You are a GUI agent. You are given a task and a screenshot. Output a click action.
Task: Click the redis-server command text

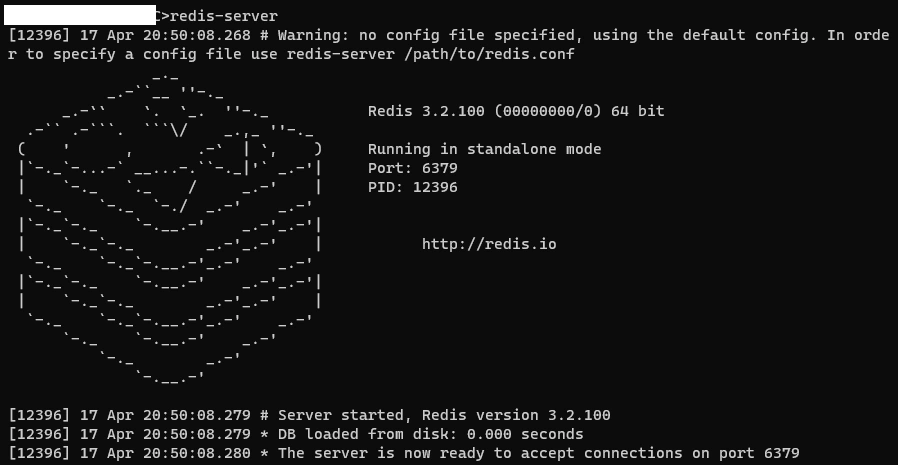(x=224, y=17)
